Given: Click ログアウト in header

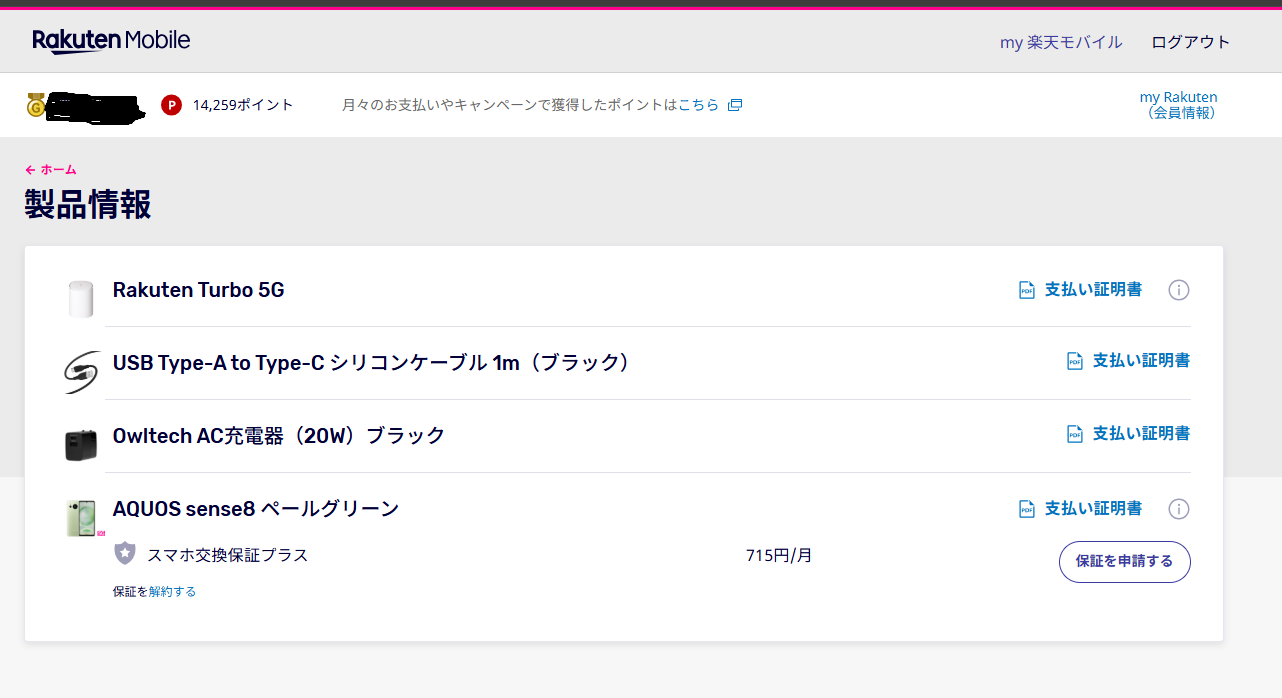Looking at the screenshot, I should 1190,42.
